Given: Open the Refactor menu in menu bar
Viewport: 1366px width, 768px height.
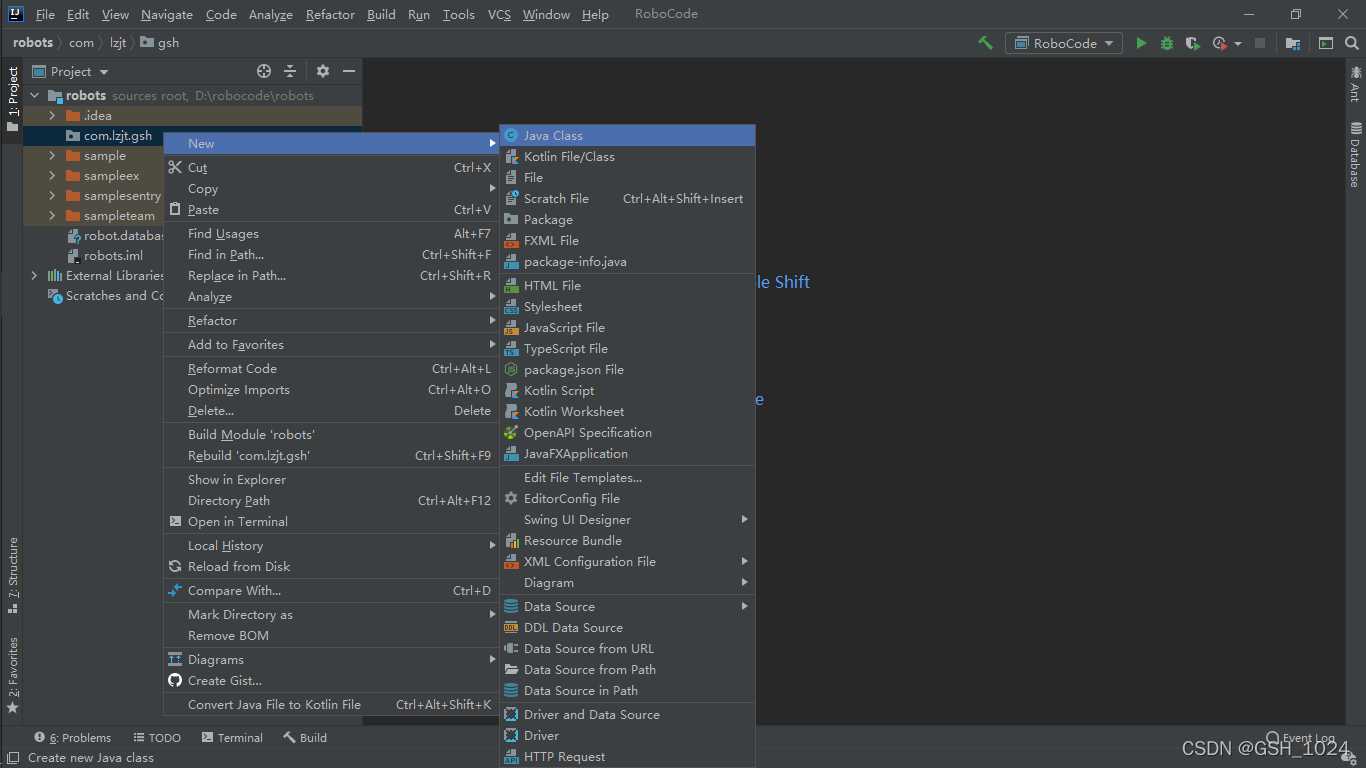Looking at the screenshot, I should tap(330, 14).
